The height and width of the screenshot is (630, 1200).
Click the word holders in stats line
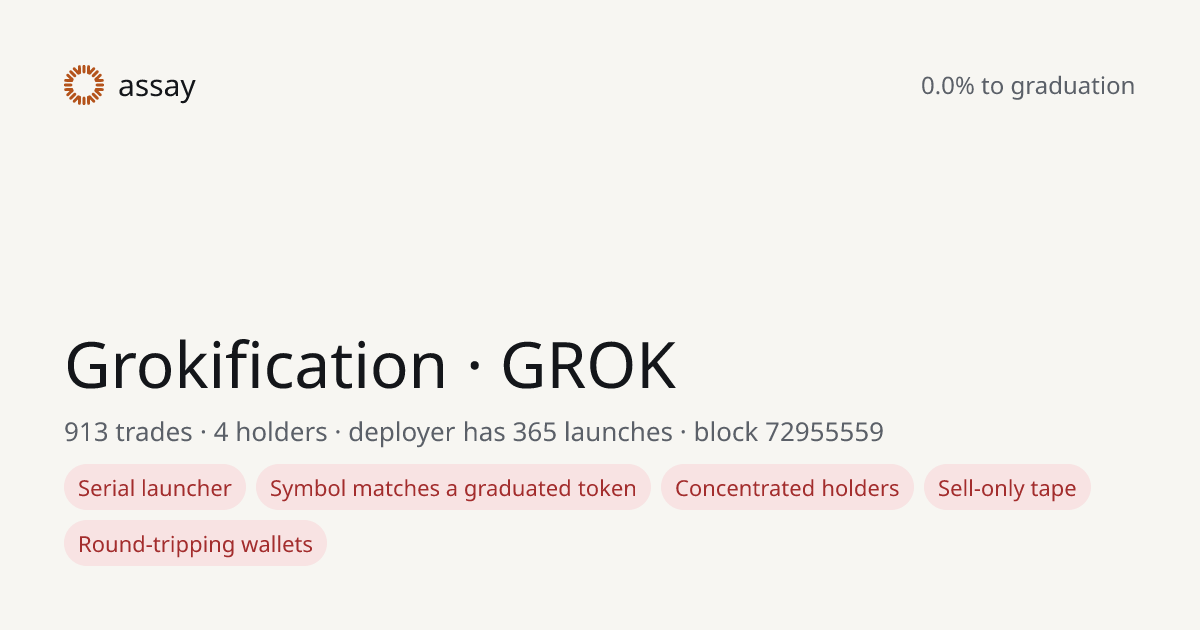click(281, 432)
